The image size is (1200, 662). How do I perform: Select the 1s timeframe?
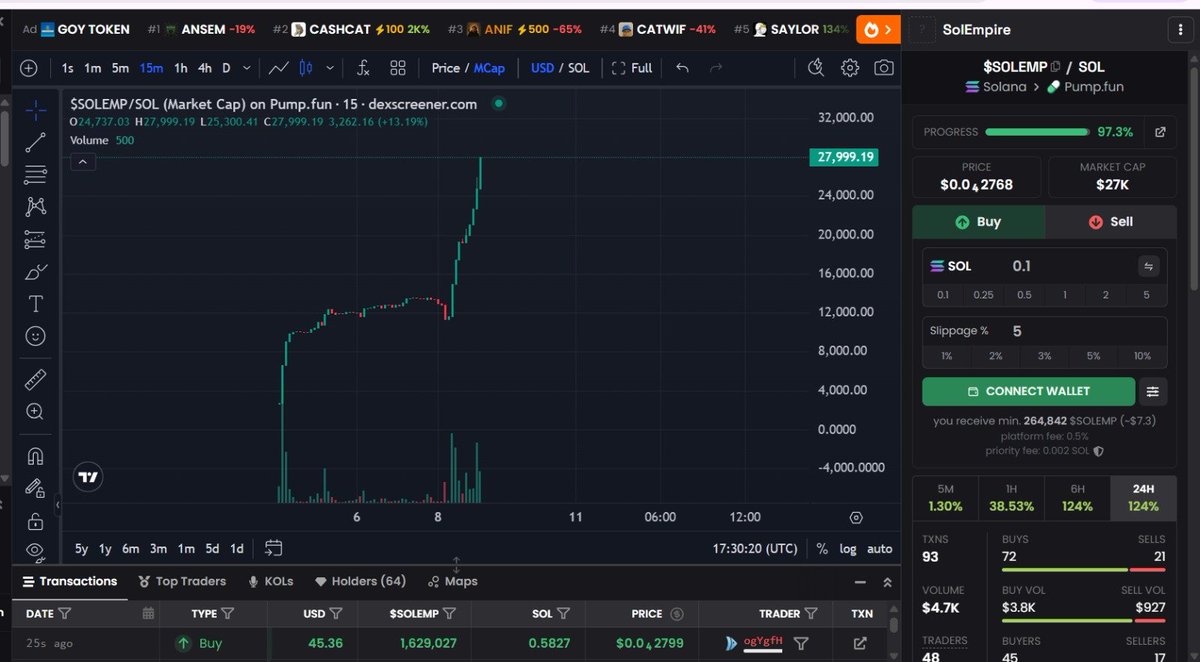(67, 68)
